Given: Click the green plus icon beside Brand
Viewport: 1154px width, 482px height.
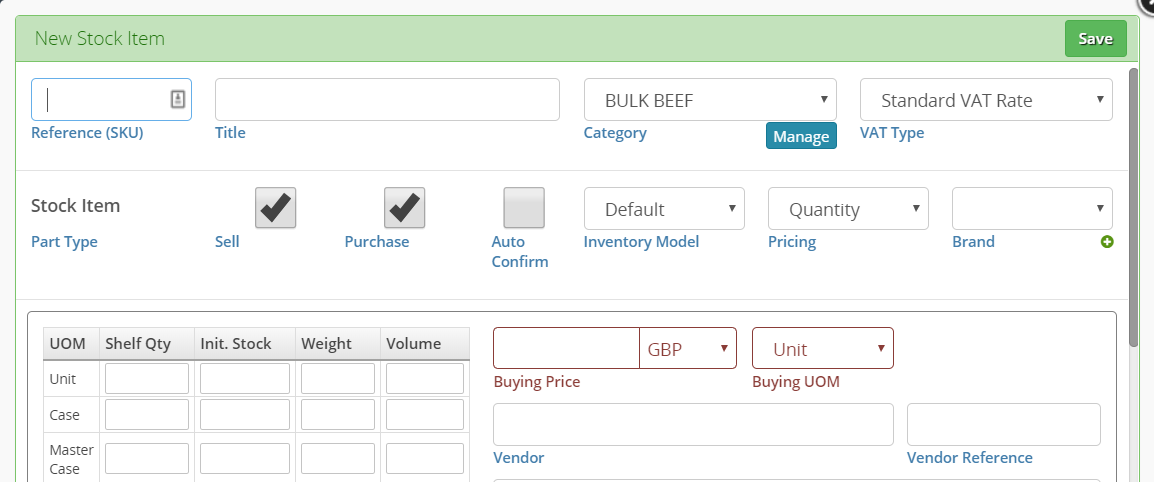Looking at the screenshot, I should [x=1107, y=241].
